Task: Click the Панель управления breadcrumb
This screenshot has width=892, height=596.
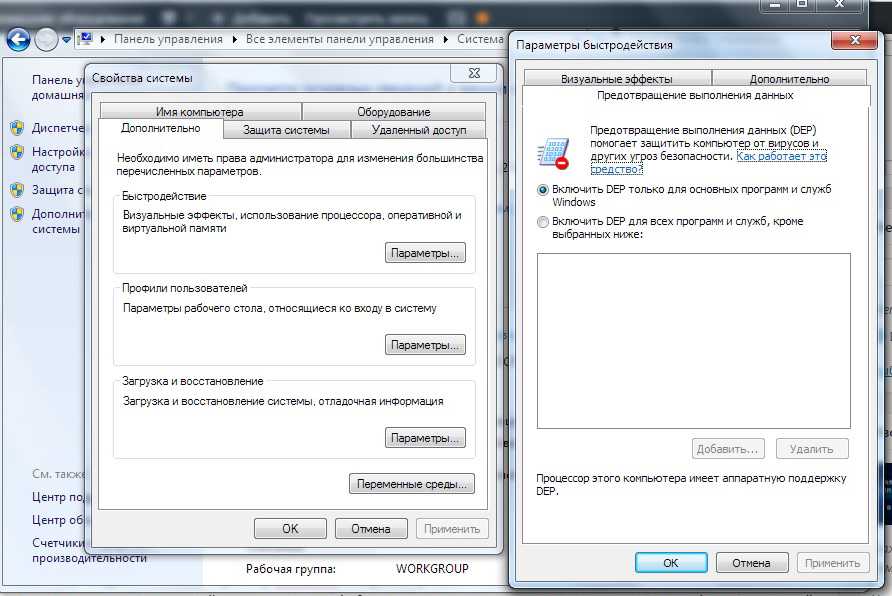Action: coord(168,39)
